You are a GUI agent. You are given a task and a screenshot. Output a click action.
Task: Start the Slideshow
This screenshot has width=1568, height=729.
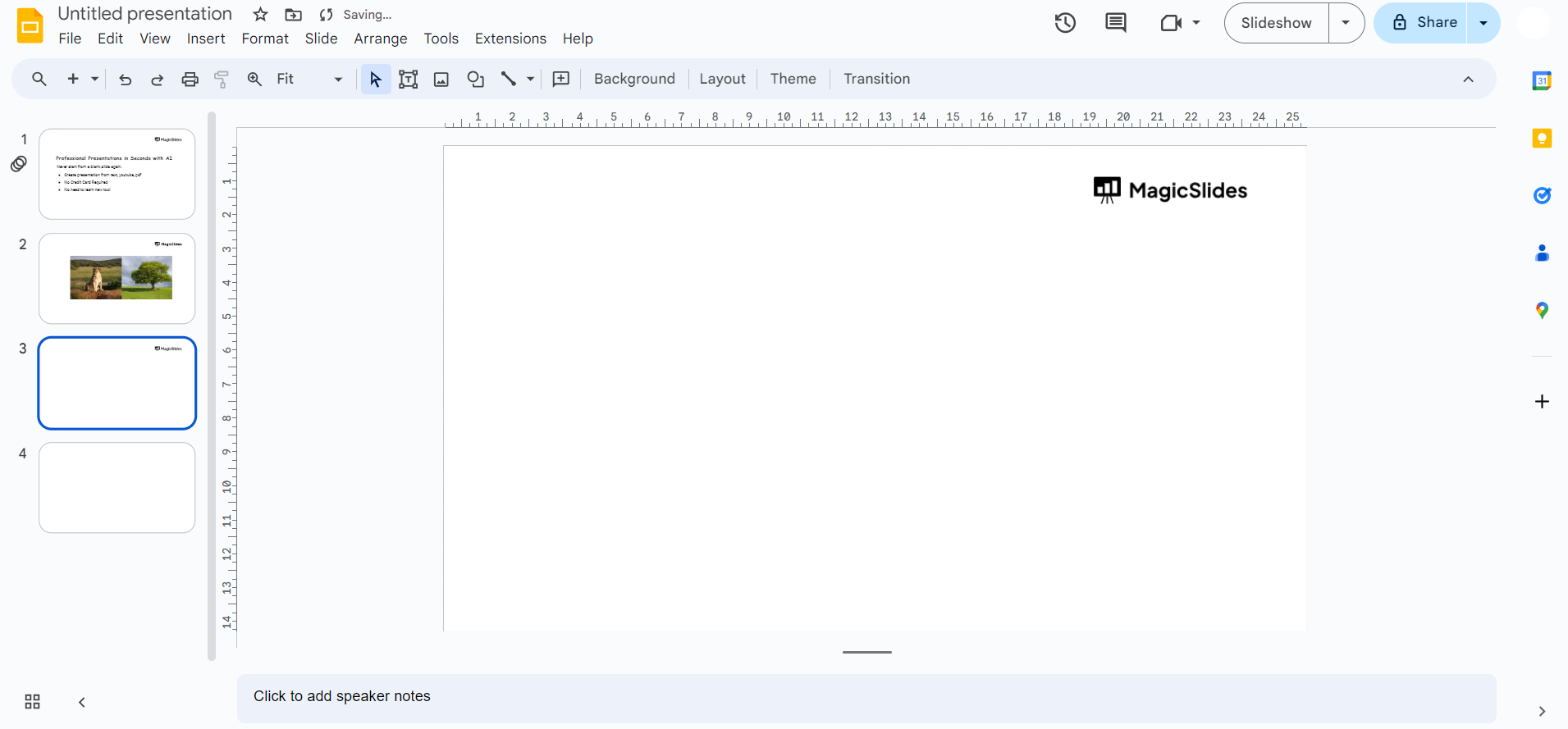tap(1276, 23)
